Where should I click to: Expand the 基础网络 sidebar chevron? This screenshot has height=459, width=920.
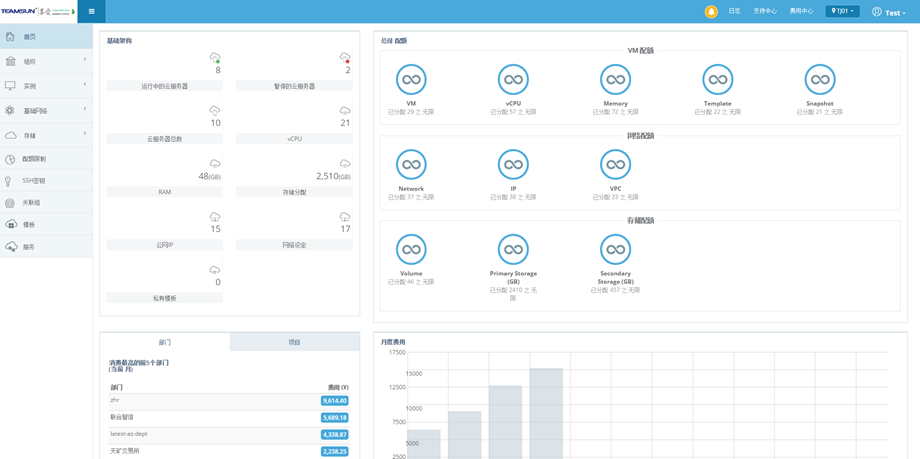pos(84,109)
